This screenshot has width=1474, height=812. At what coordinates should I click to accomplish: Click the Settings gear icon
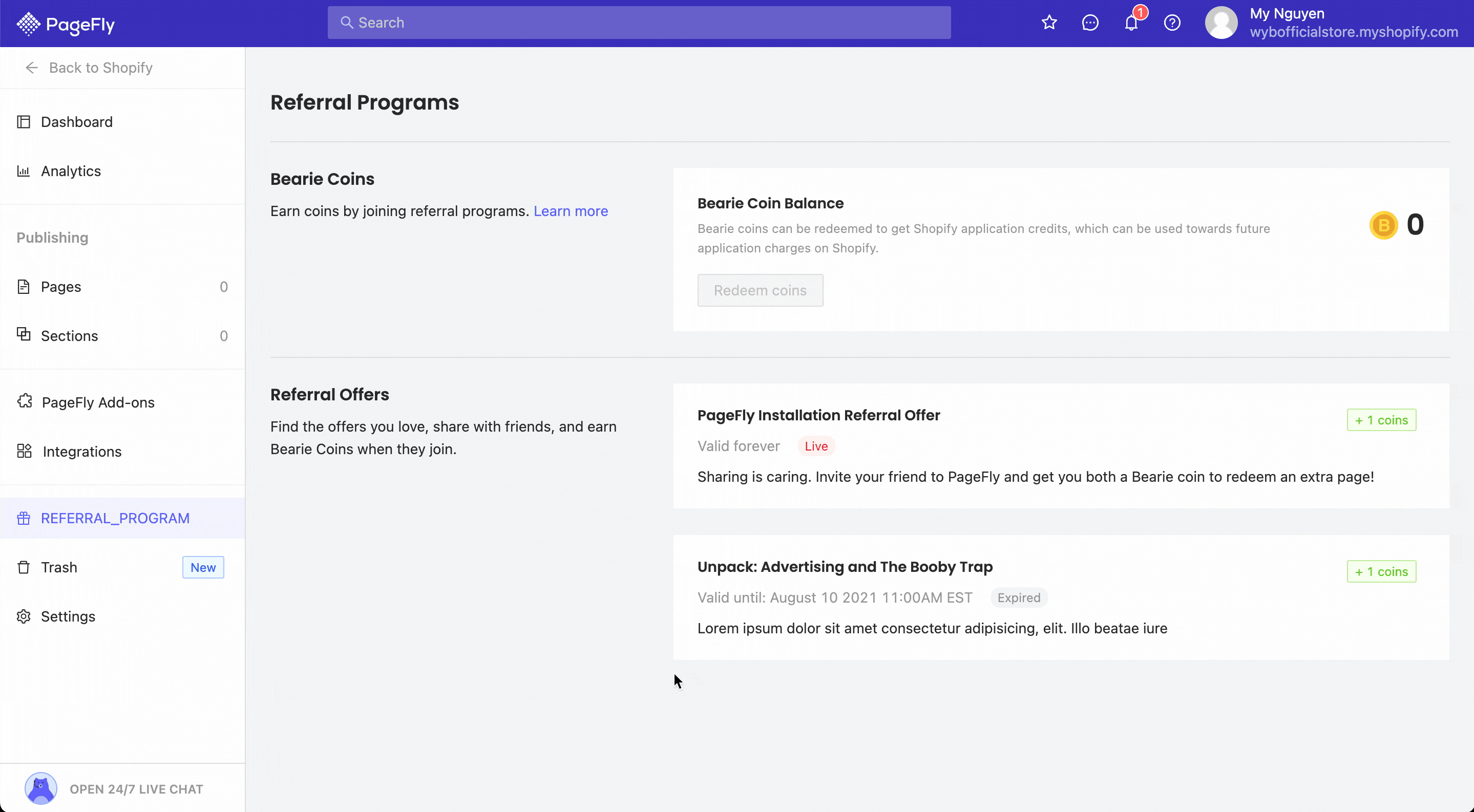(24, 616)
